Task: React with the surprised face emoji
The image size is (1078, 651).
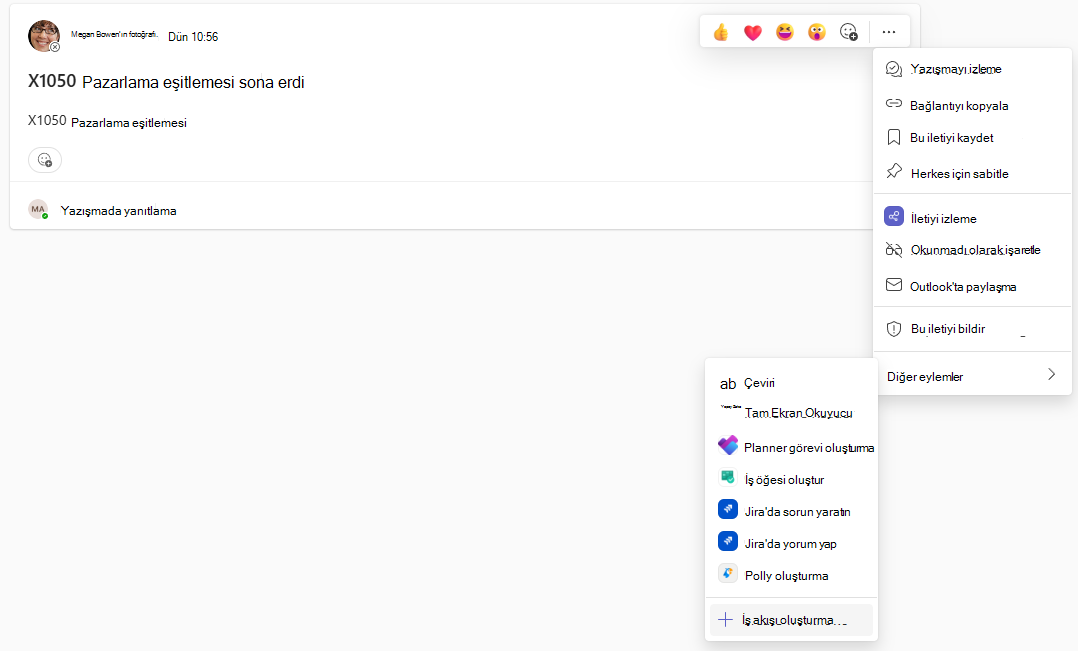Action: pos(816,32)
